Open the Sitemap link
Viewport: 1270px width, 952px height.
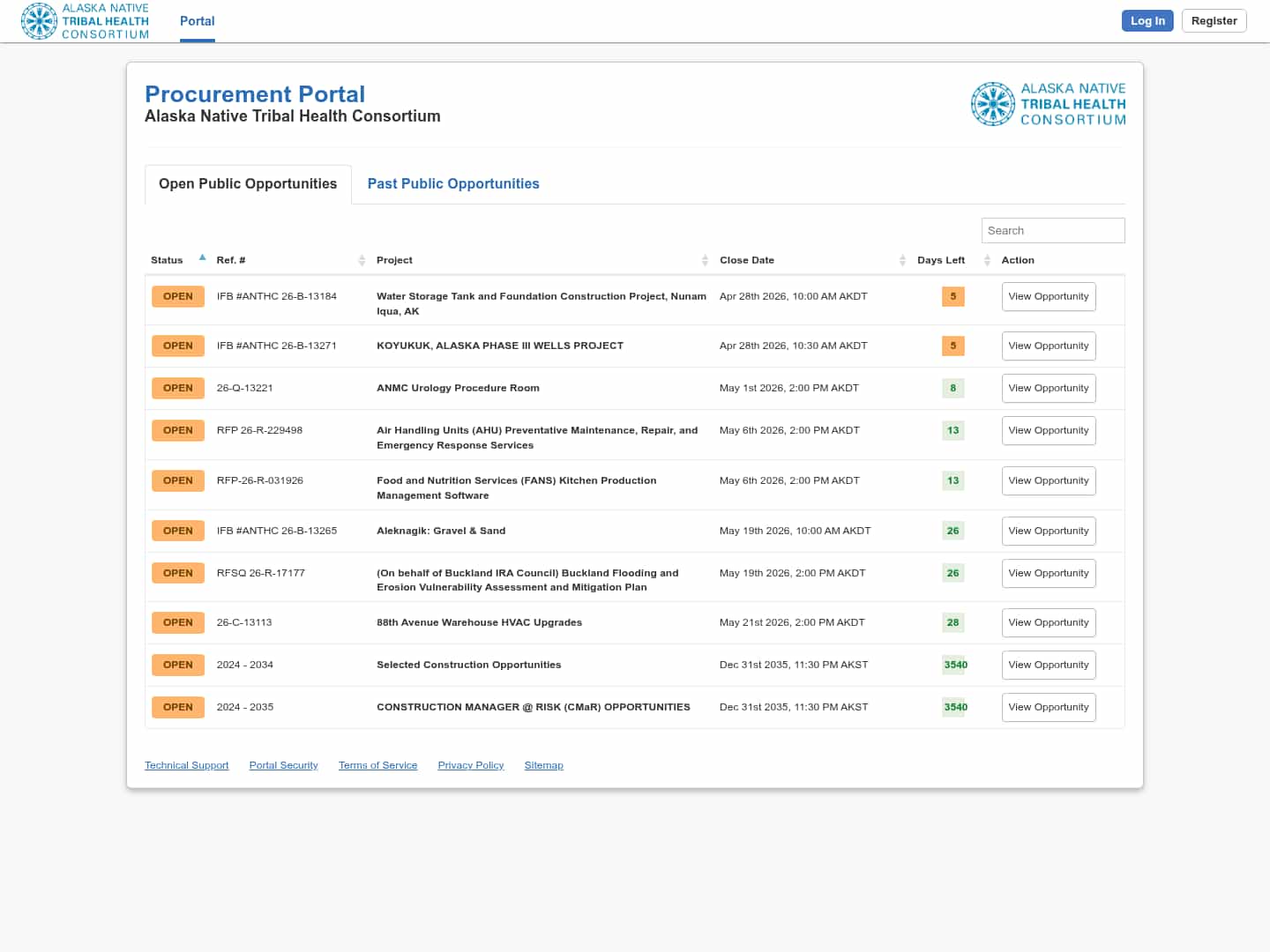(543, 765)
